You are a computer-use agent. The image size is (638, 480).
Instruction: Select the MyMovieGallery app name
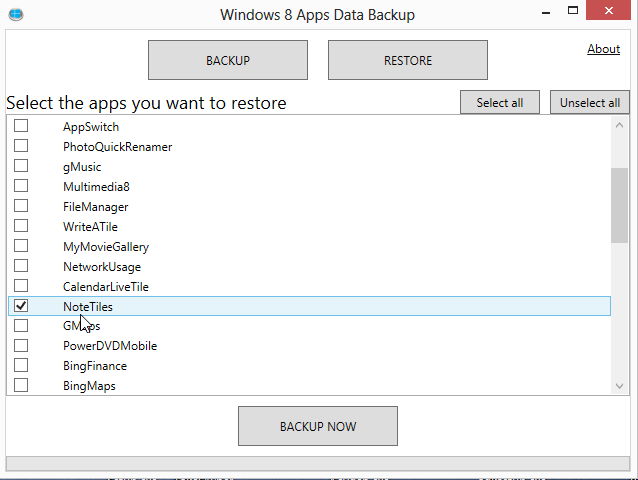tap(106, 247)
